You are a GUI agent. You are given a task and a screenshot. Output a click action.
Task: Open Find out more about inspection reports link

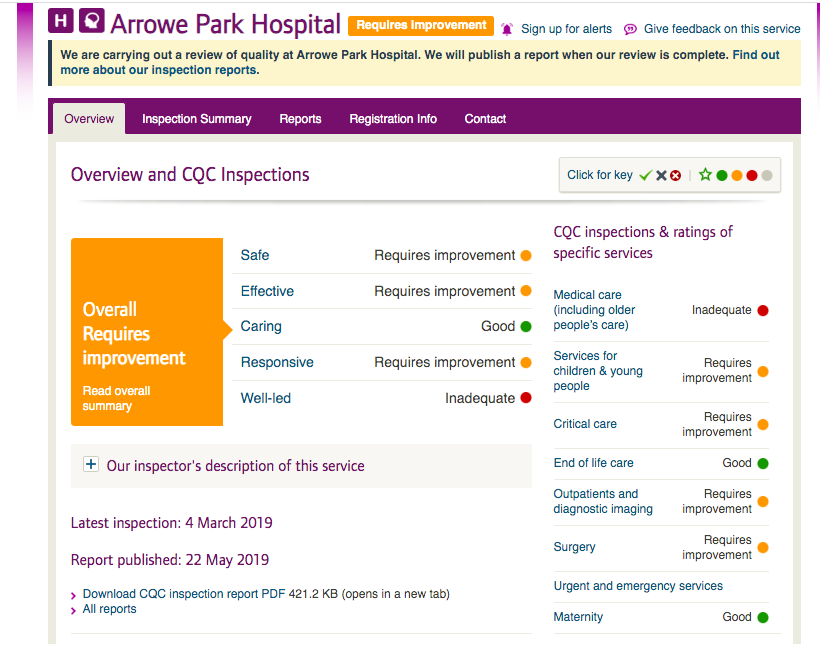[420, 62]
